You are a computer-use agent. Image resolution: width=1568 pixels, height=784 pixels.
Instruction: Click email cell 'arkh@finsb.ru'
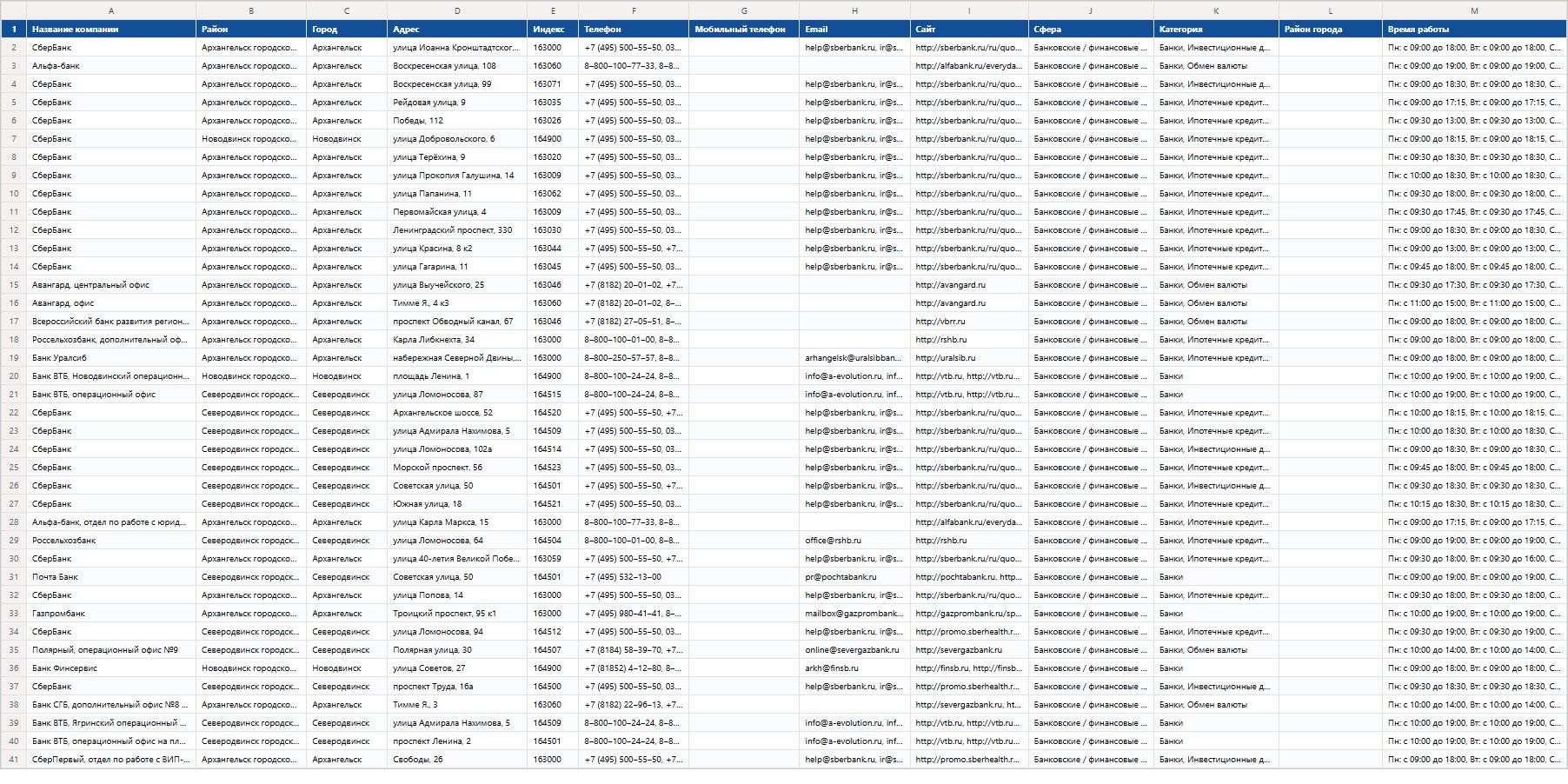(854, 668)
